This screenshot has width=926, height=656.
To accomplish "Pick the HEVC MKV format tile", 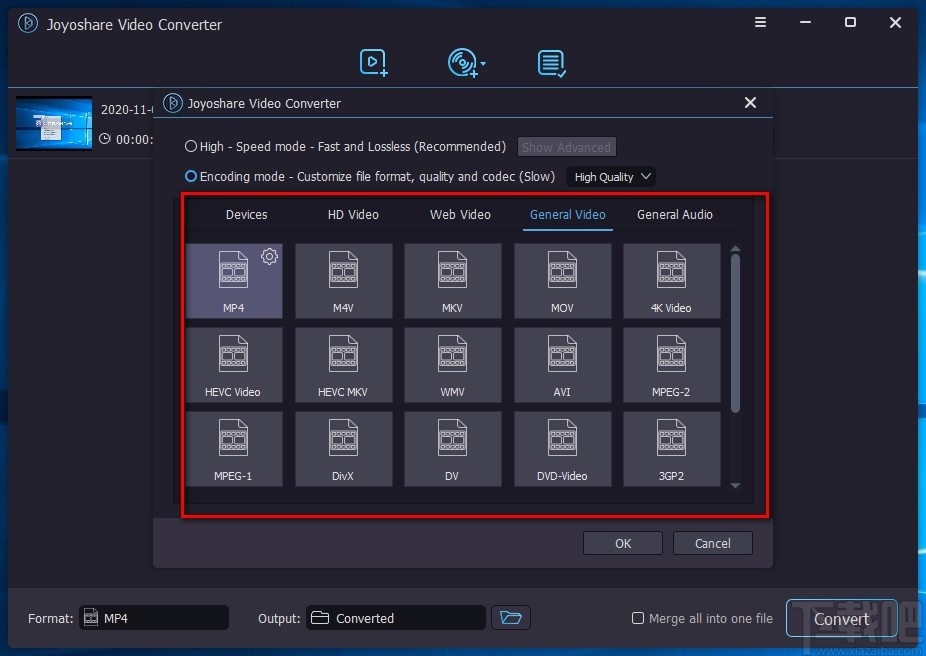I will pyautogui.click(x=343, y=365).
